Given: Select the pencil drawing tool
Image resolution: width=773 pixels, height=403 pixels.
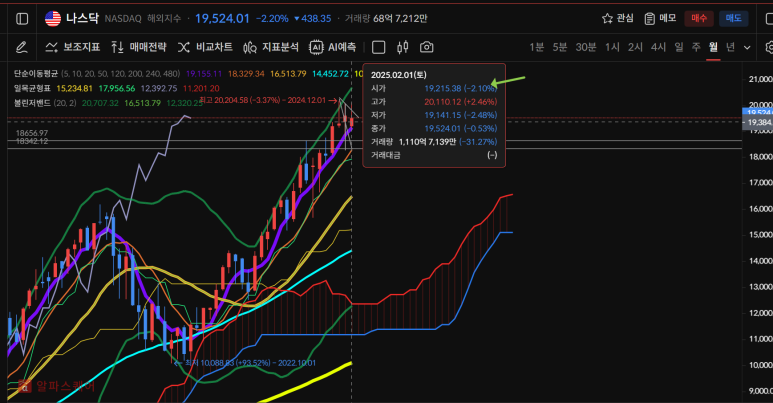Looking at the screenshot, I should tap(21, 47).
